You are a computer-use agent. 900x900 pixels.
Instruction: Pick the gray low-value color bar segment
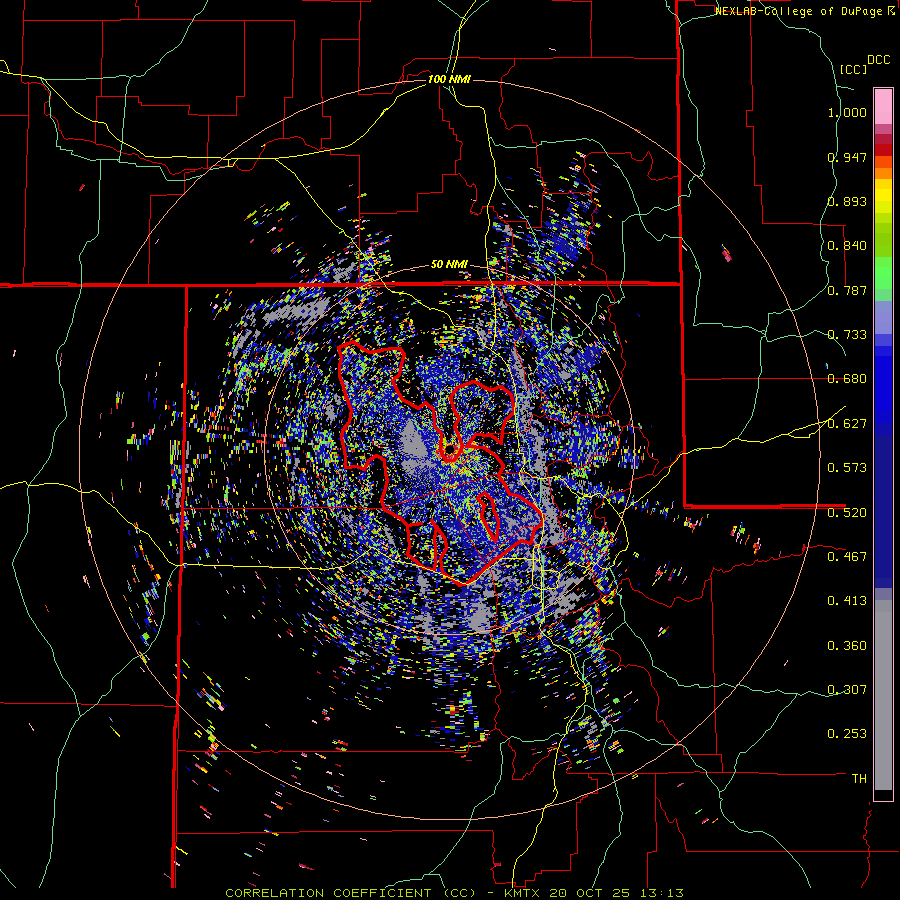(x=883, y=695)
